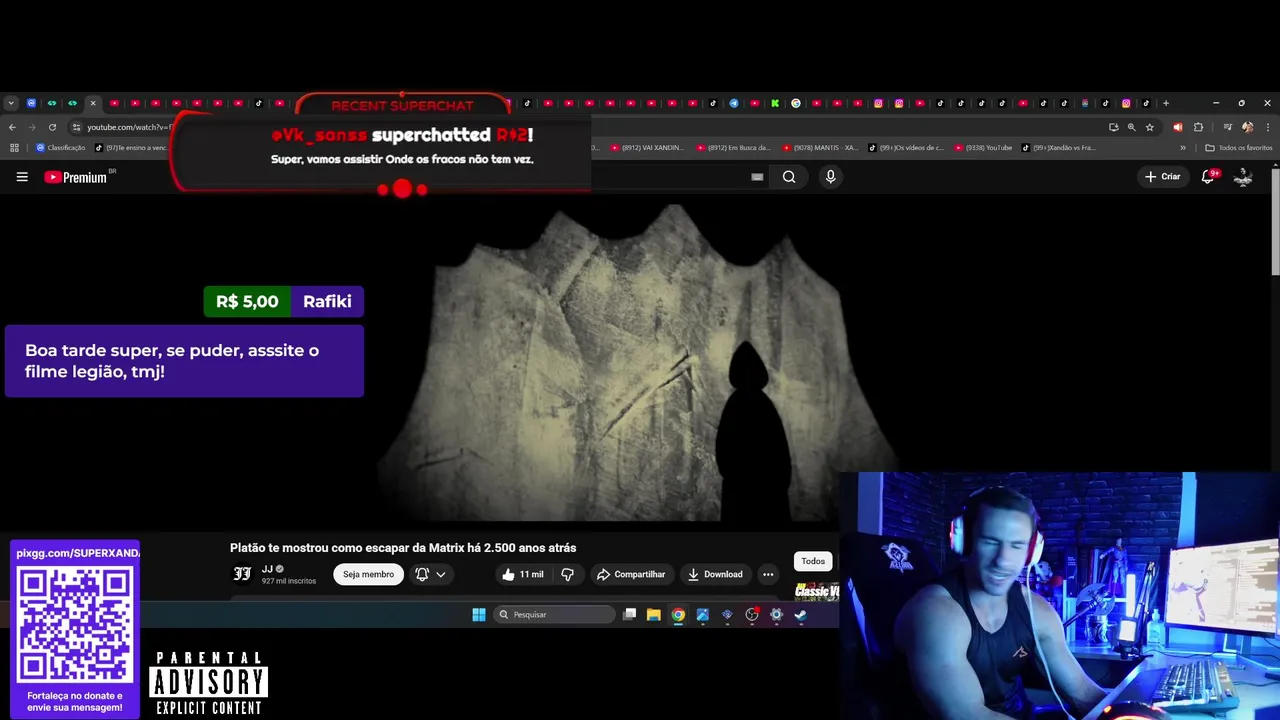Open the media control toolbar icon
1280x720 pixels.
[x=1228, y=127]
